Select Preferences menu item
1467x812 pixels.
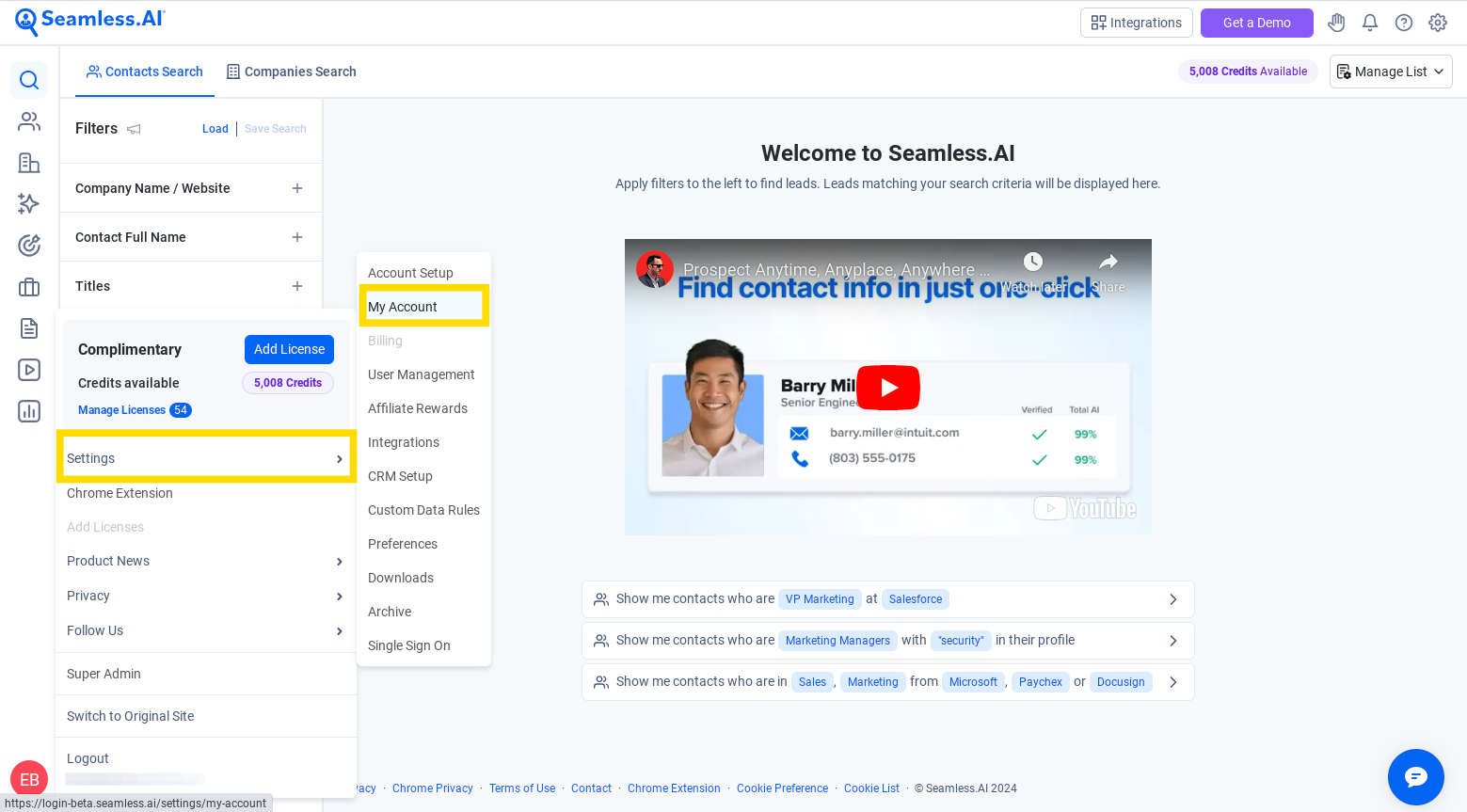(424, 544)
